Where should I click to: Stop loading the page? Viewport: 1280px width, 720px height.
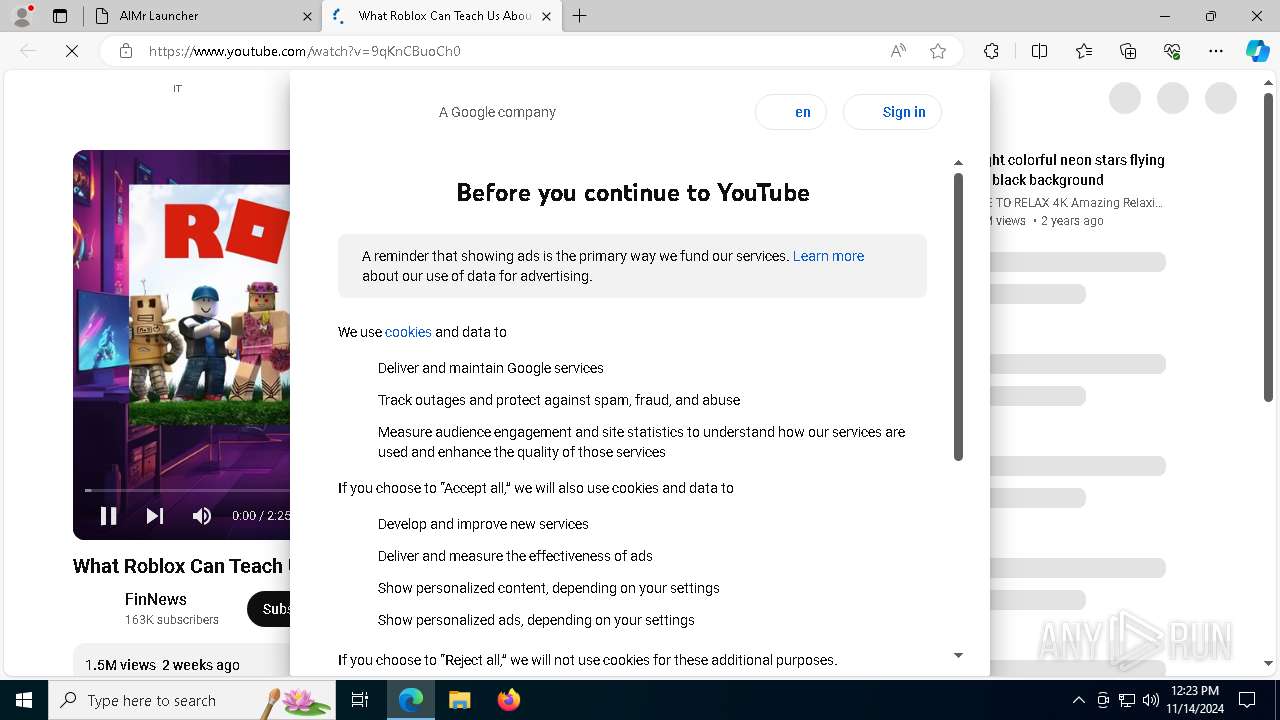[x=72, y=51]
